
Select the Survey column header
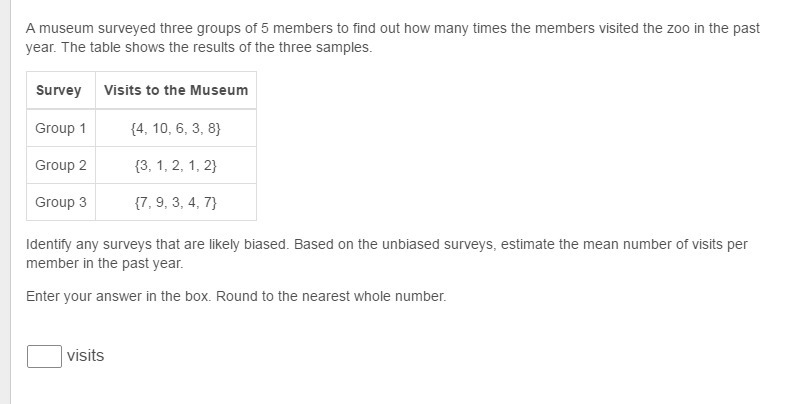(59, 90)
